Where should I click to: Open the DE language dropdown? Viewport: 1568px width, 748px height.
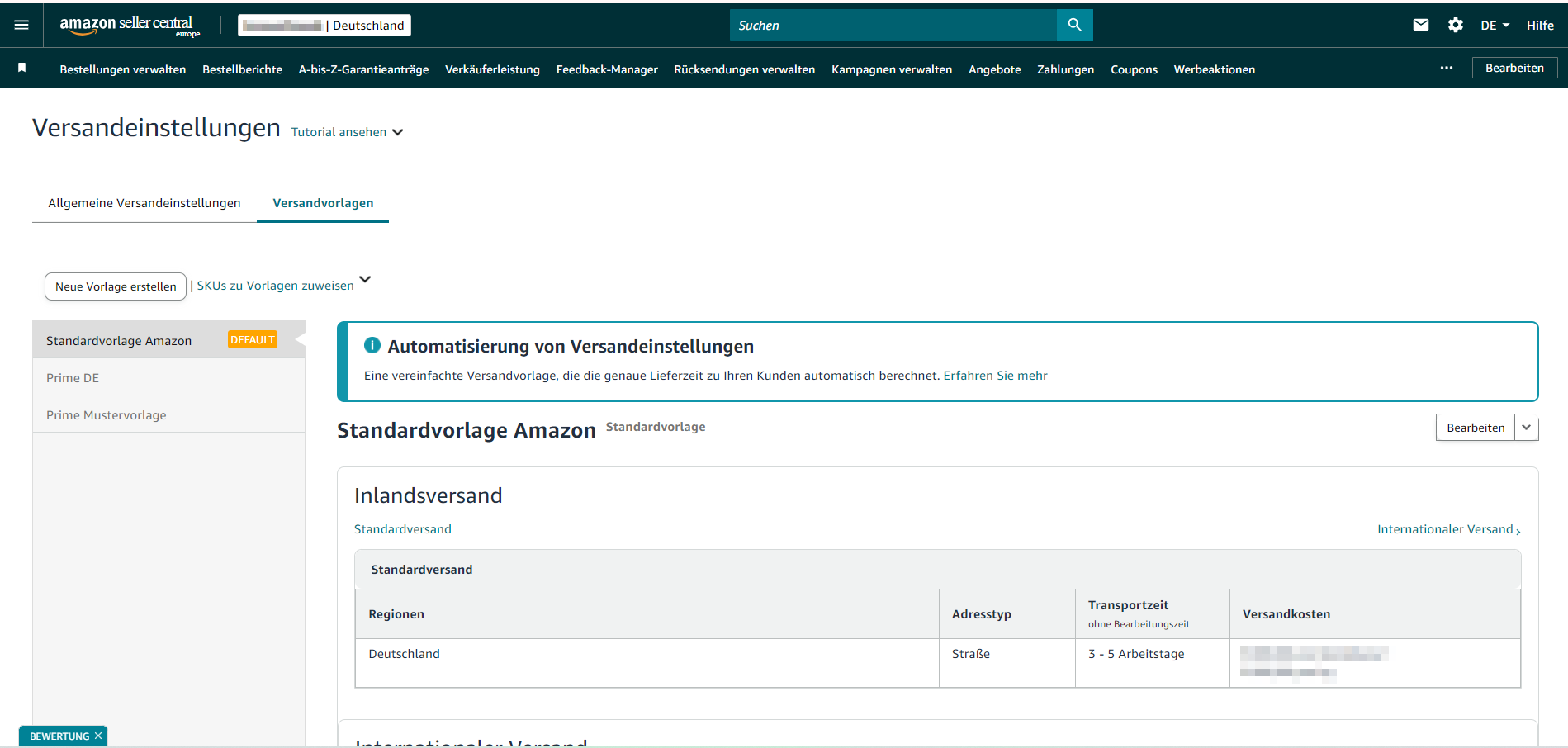[1495, 25]
